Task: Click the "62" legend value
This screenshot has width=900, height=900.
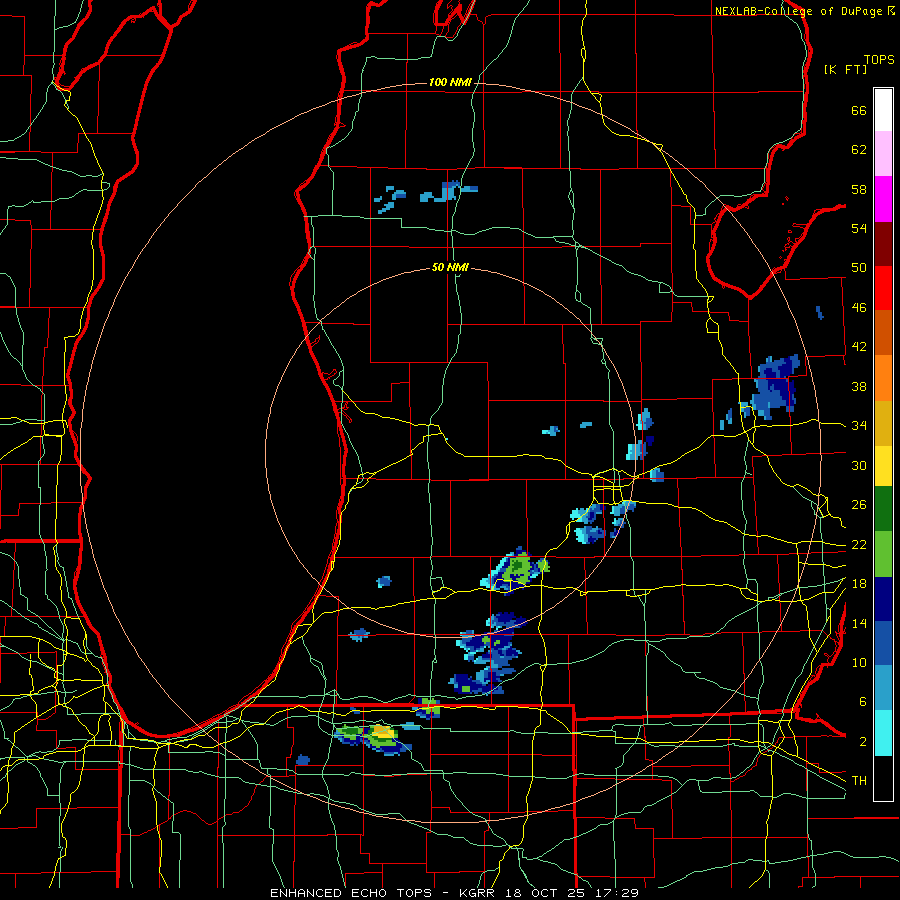Action: [x=859, y=150]
